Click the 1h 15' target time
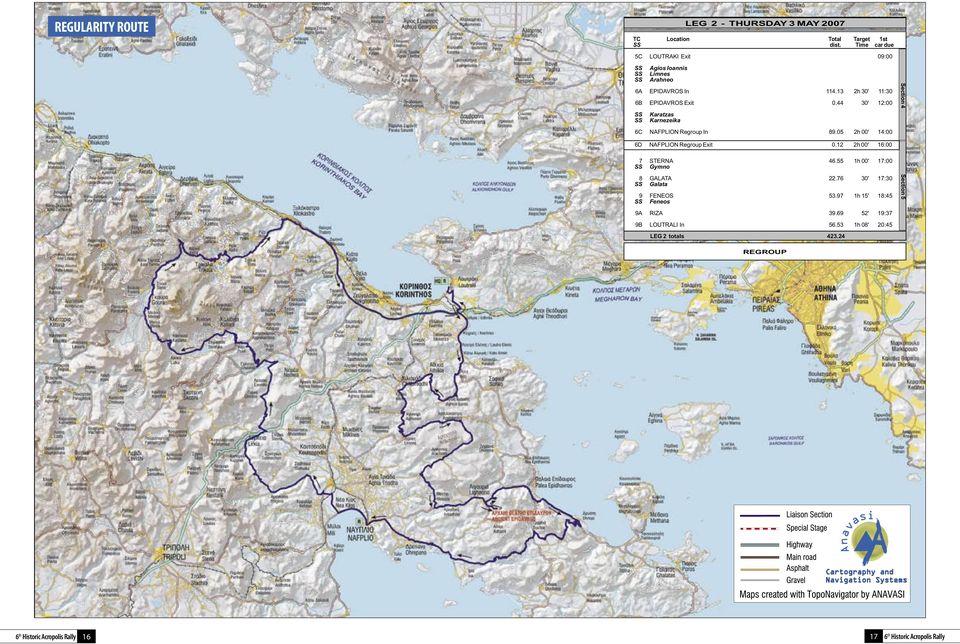The height and width of the screenshot is (644, 960). click(x=861, y=196)
